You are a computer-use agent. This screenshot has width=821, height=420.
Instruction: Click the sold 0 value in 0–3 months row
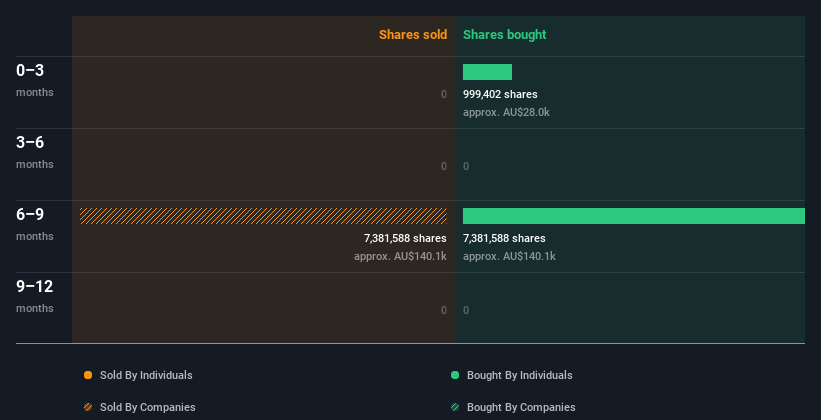[x=443, y=94]
